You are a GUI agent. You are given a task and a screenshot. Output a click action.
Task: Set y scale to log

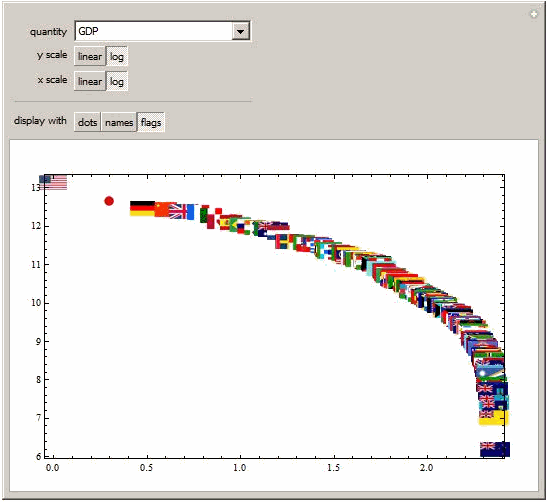pos(117,56)
